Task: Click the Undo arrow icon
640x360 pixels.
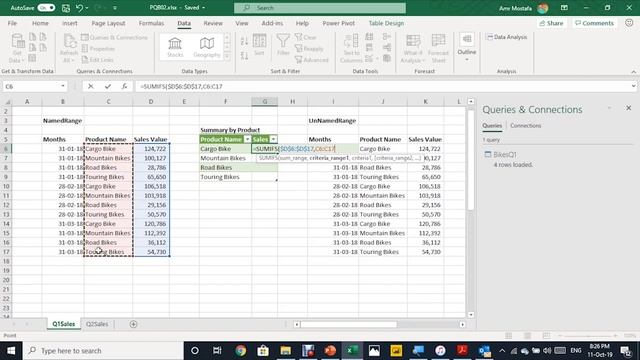Action: (x=79, y=8)
